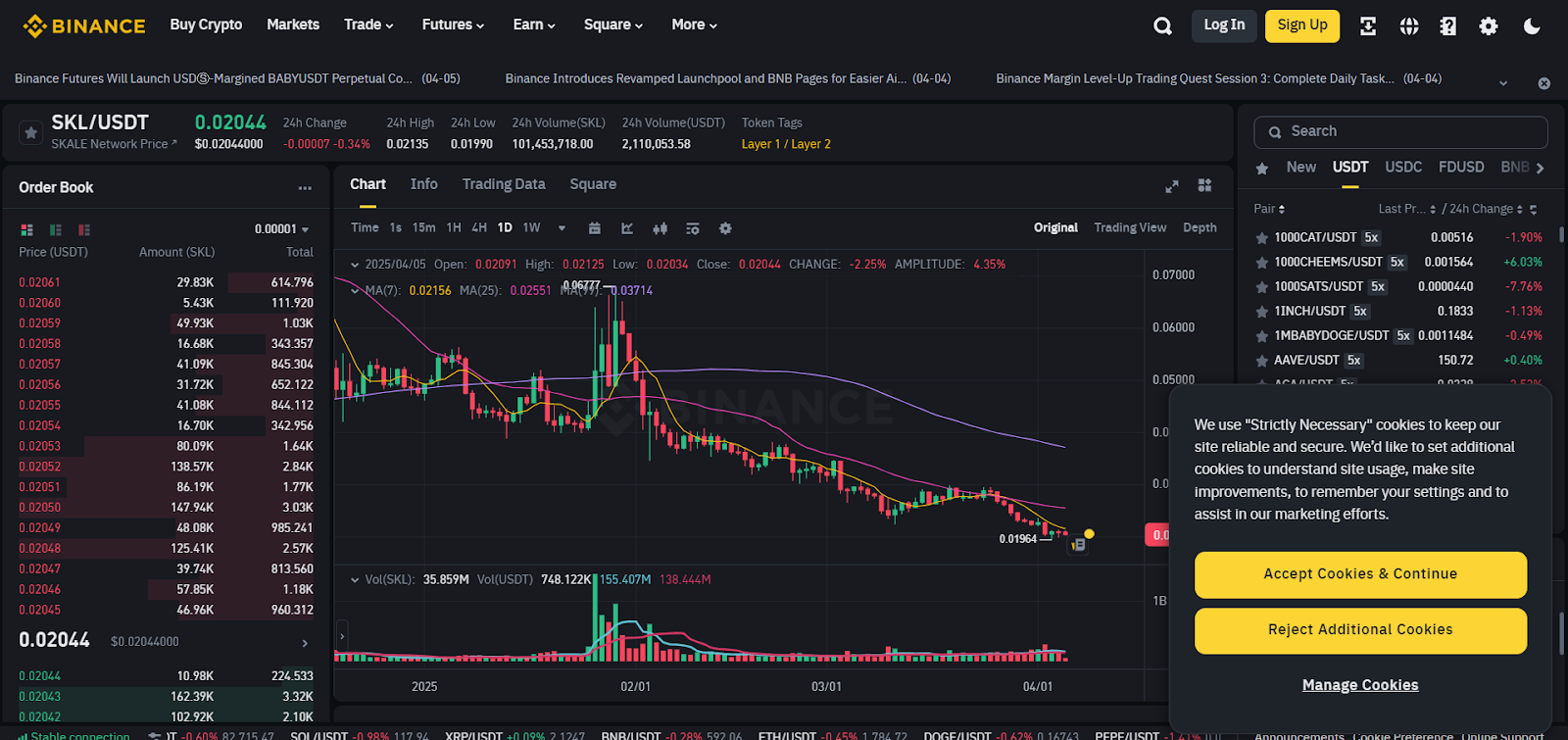Open multi-chart layout grid icon
This screenshot has width=1568, height=740.
(x=1204, y=185)
